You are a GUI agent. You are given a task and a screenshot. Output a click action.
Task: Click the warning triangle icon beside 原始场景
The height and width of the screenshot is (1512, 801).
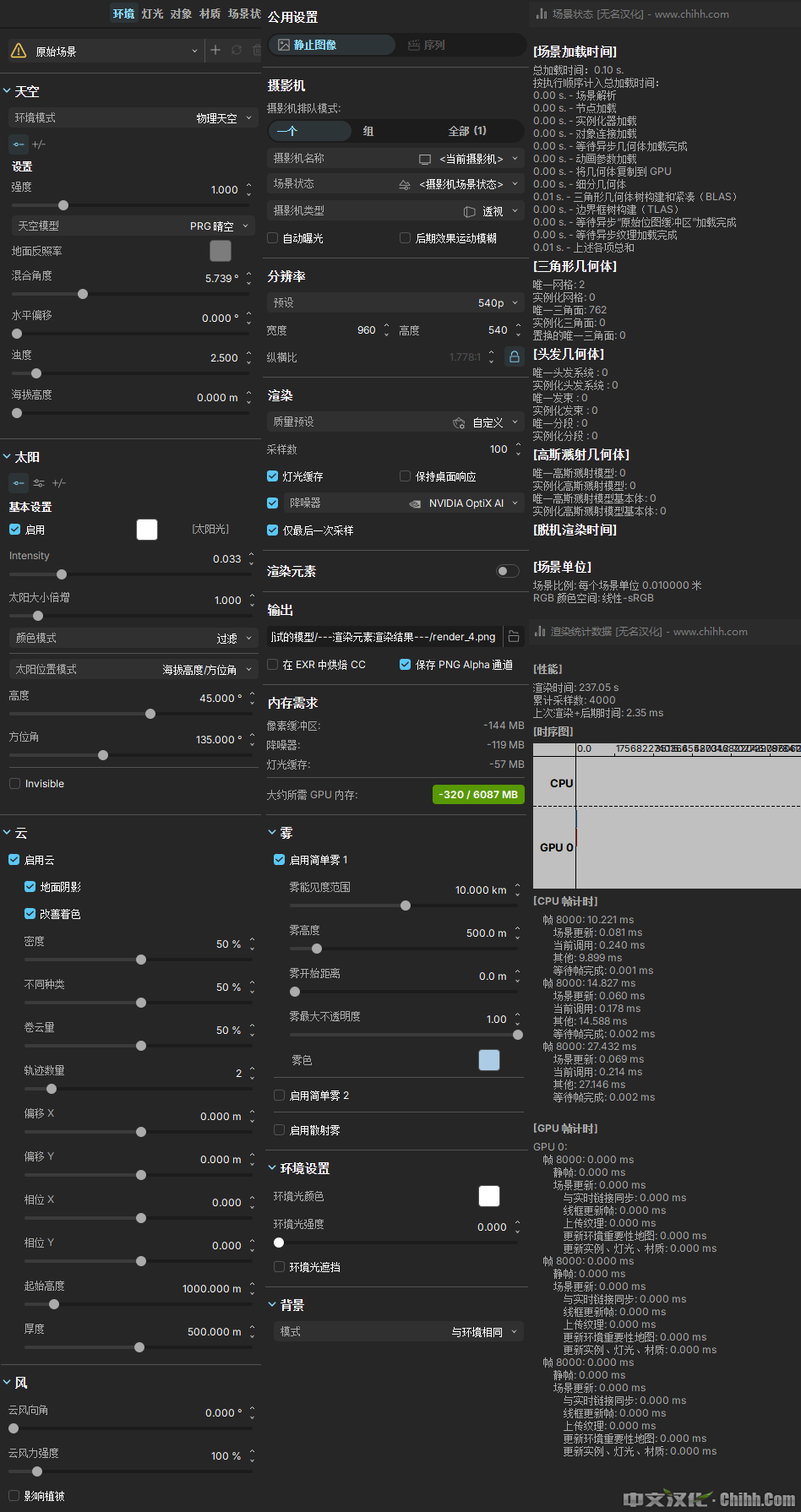19,52
